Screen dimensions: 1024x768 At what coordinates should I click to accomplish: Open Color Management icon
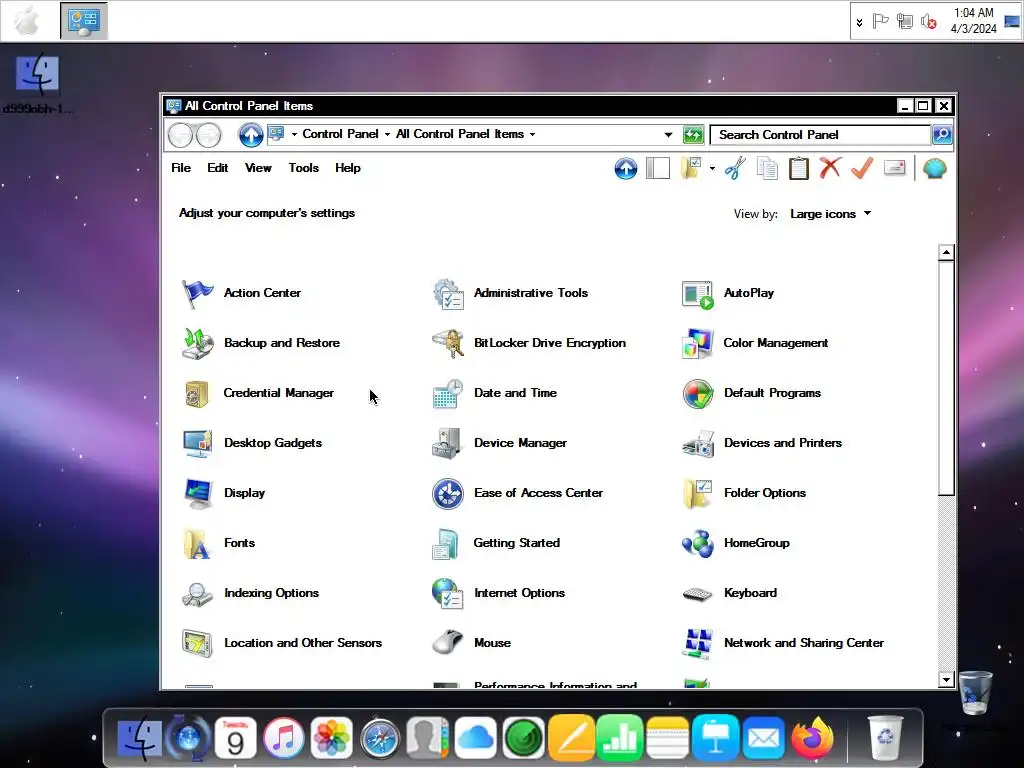[697, 344]
